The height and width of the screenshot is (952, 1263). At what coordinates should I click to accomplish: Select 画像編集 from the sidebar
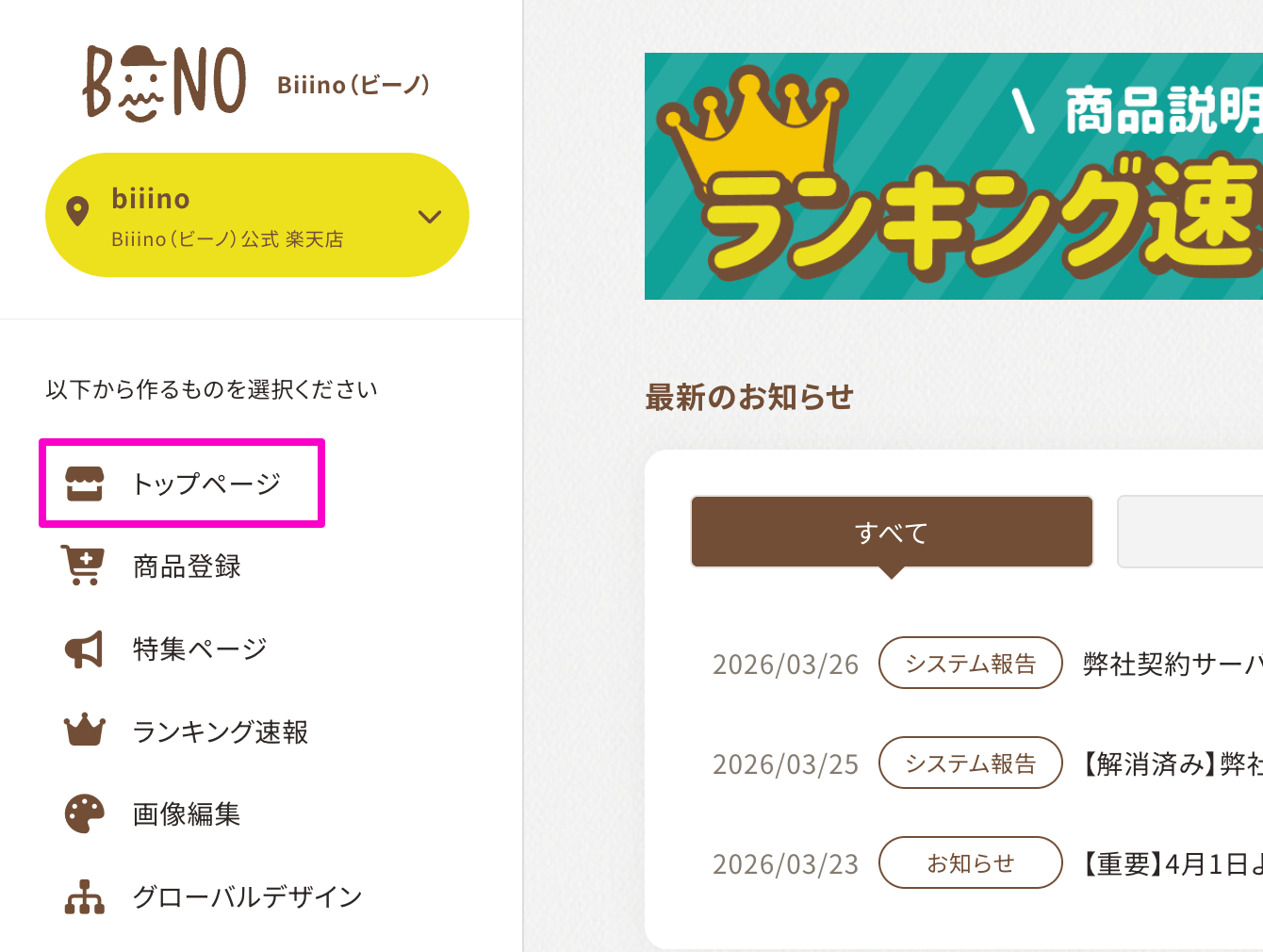[x=187, y=813]
